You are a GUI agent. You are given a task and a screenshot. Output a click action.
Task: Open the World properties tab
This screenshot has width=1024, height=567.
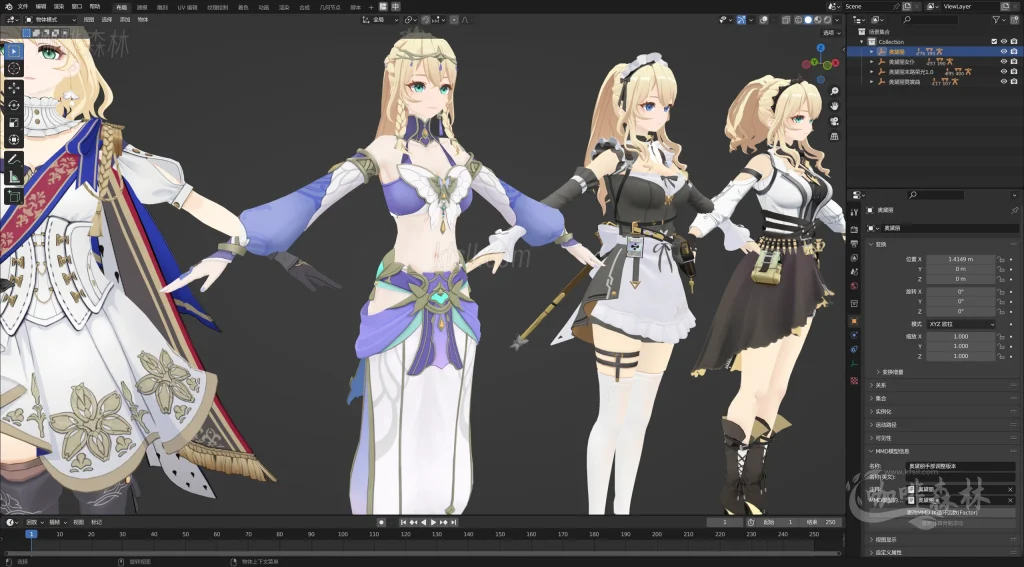[854, 286]
